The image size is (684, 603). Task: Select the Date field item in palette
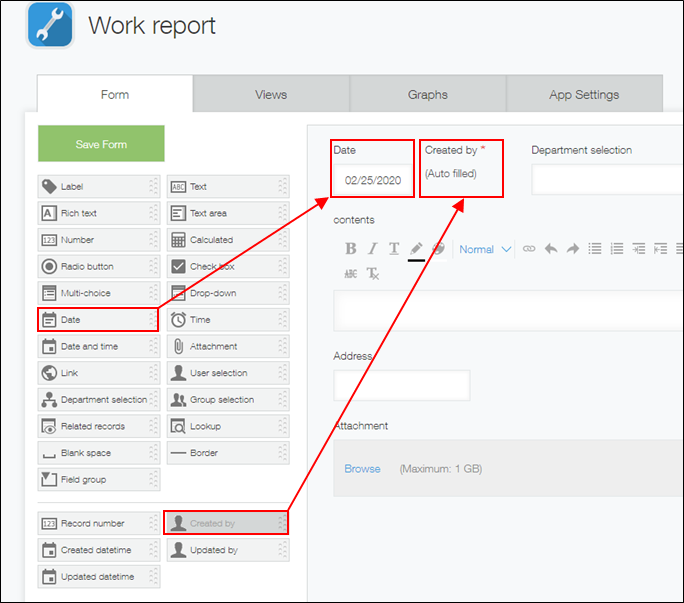tap(98, 320)
